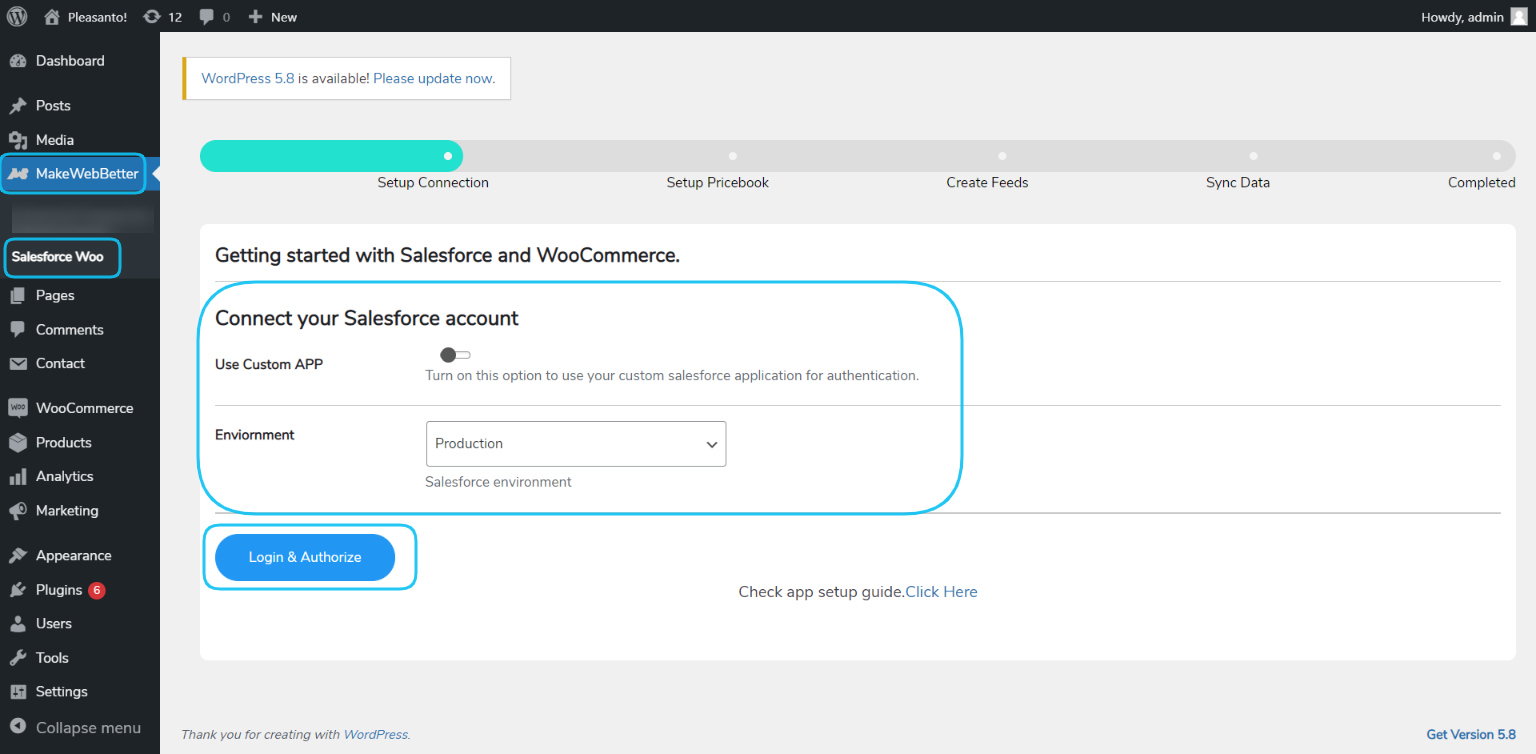Viewport: 1536px width, 754px height.
Task: Click the Setup Pricebook progress step dot
Action: point(732,156)
